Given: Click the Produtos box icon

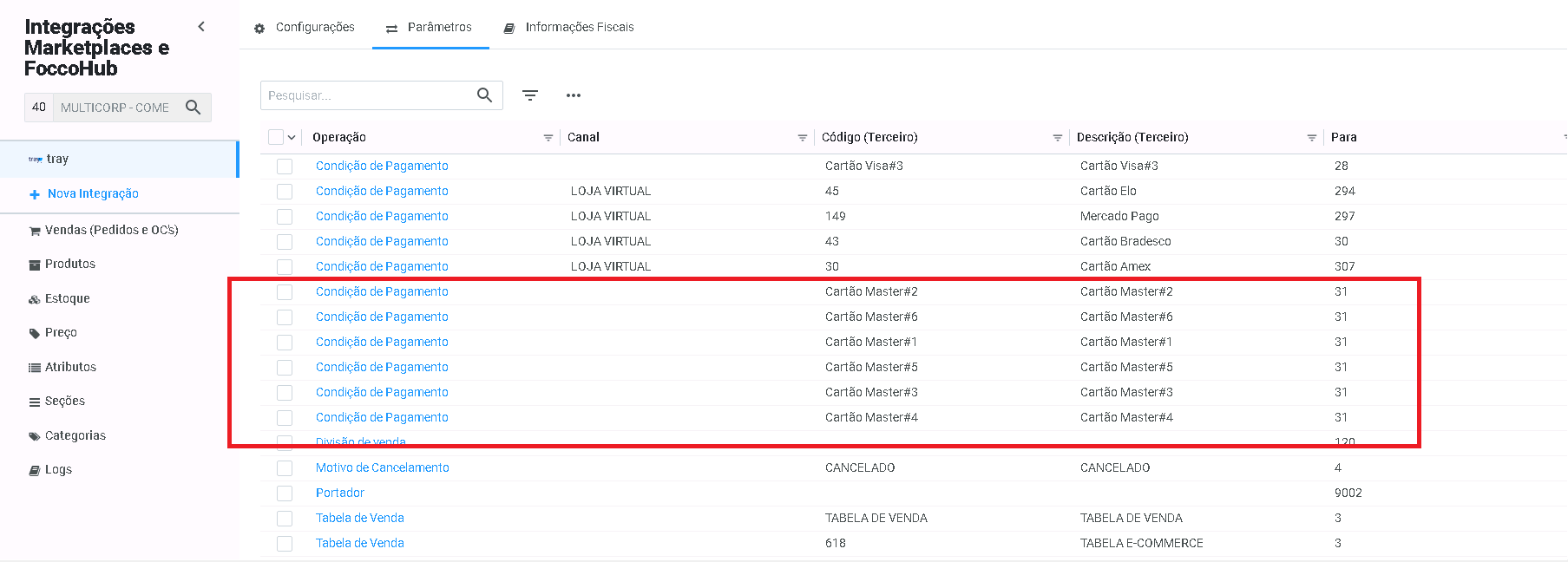Looking at the screenshot, I should point(35,265).
